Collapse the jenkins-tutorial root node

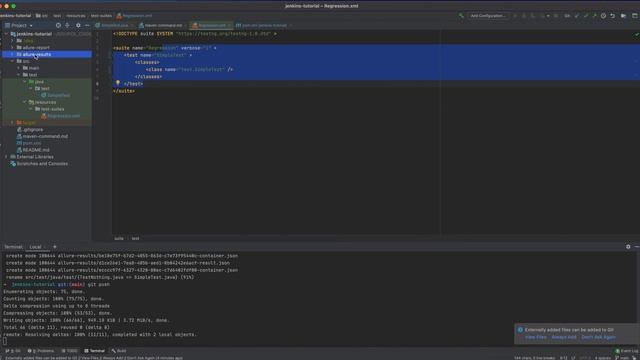click(6, 34)
